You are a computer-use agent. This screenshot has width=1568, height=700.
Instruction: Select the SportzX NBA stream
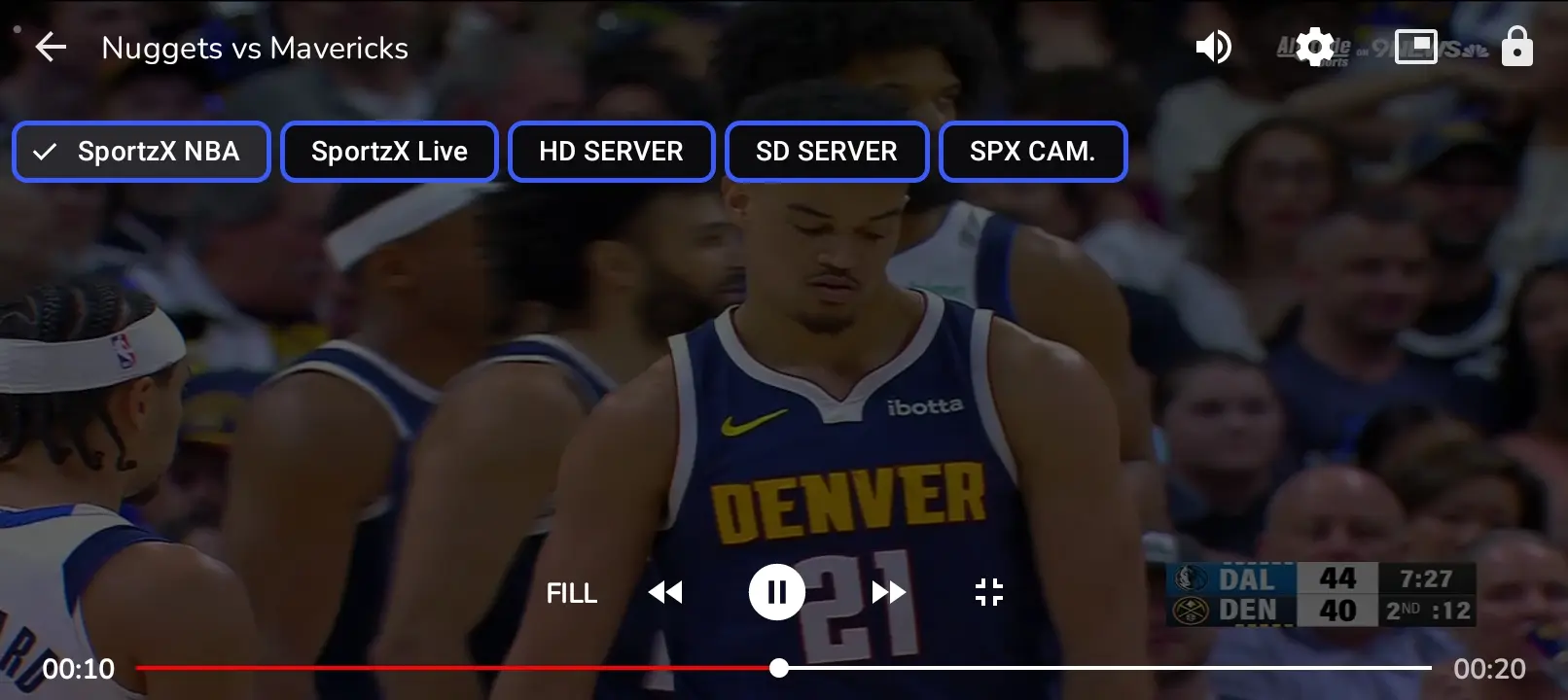point(141,152)
